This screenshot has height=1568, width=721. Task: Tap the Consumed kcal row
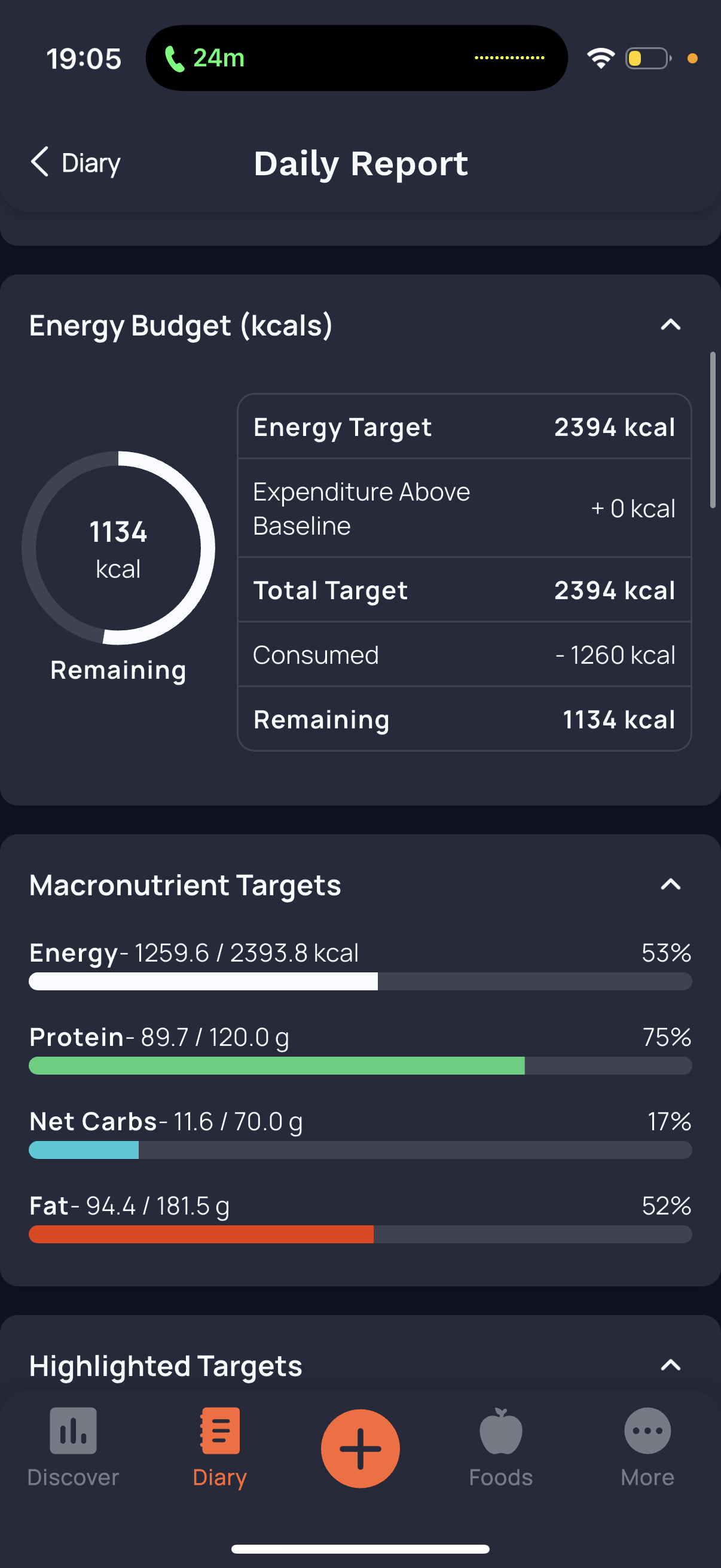[x=464, y=655]
